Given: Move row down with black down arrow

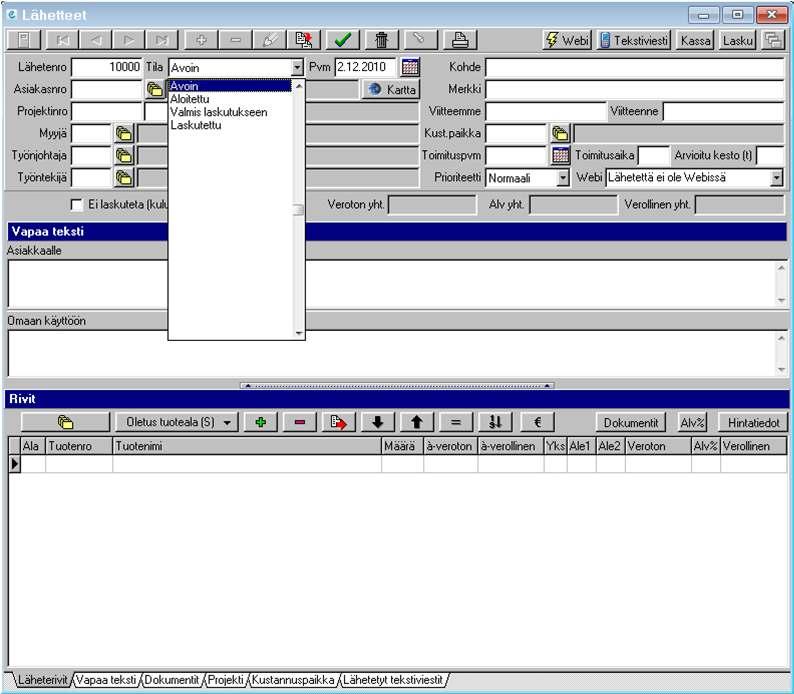Looking at the screenshot, I should (378, 422).
